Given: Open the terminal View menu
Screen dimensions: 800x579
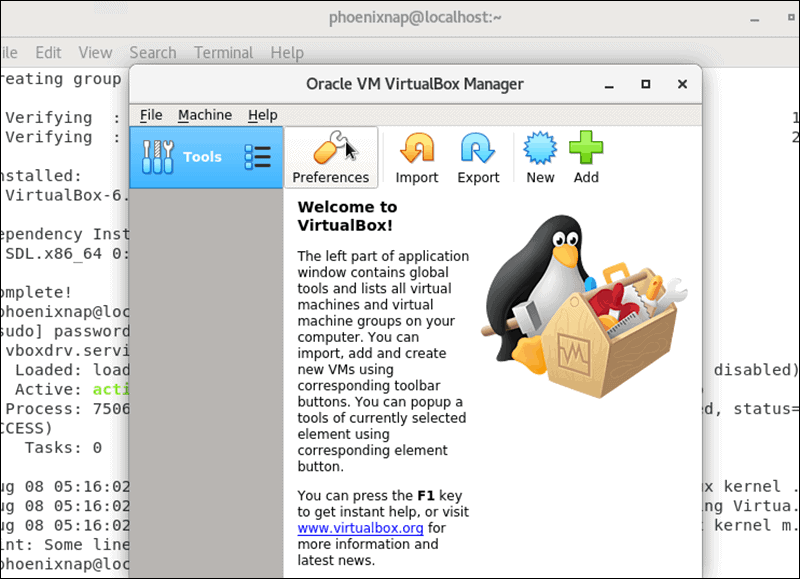Looking at the screenshot, I should (x=95, y=53).
